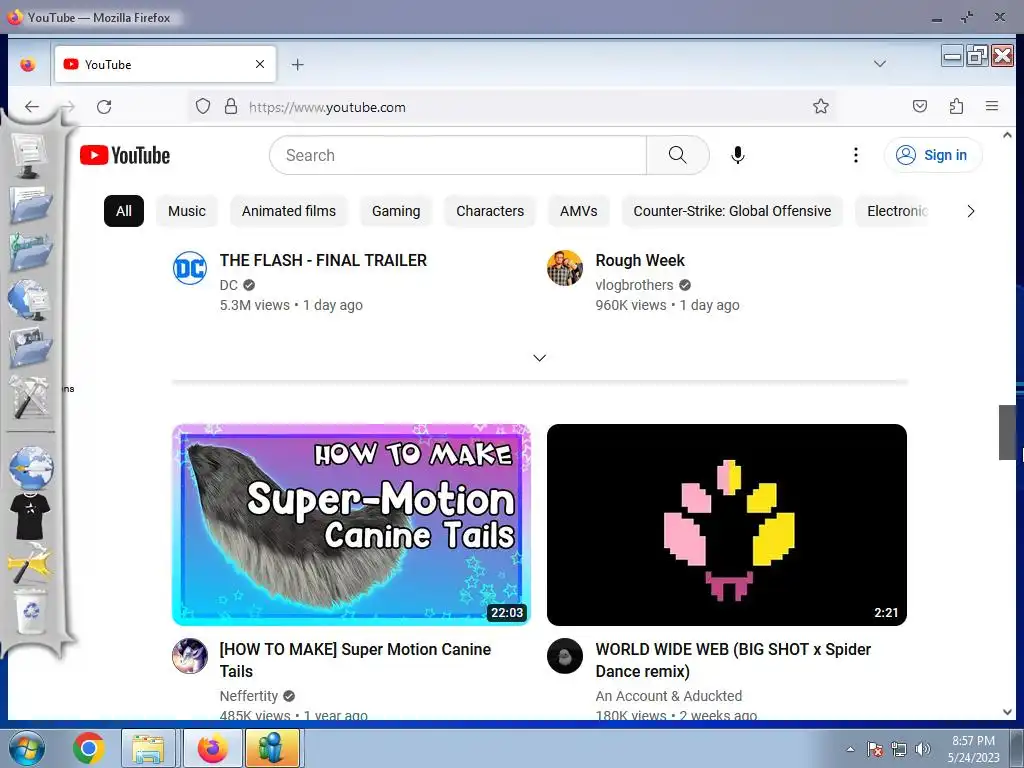Click the YouTube logo
The width and height of the screenshot is (1024, 768).
(125, 155)
